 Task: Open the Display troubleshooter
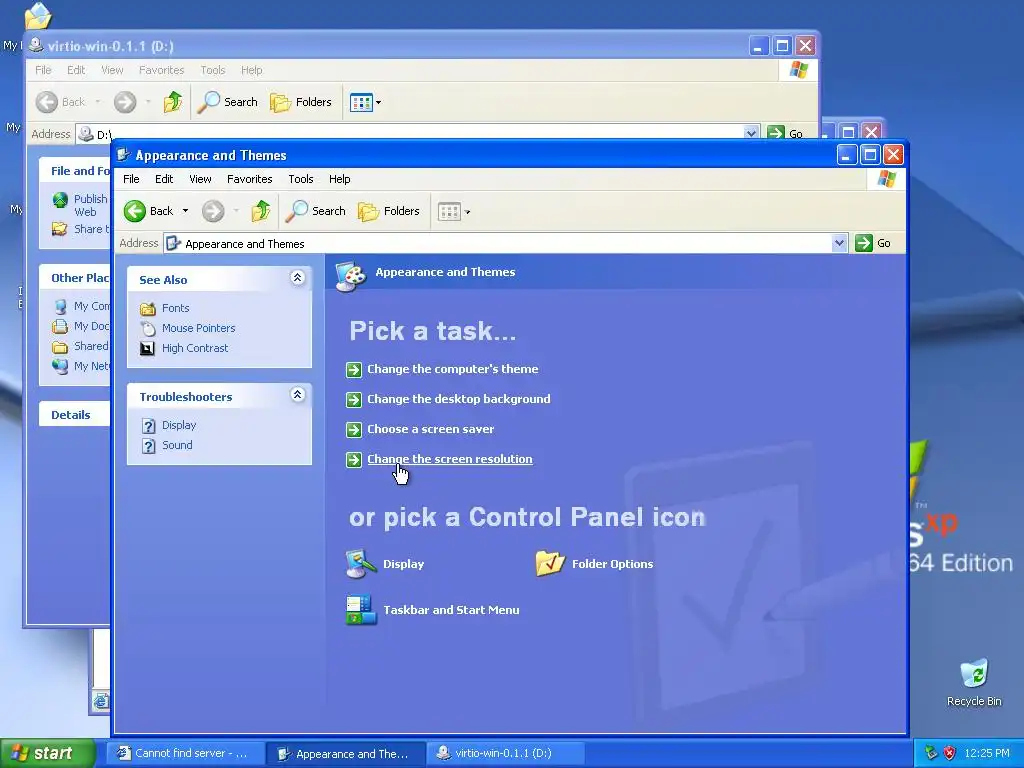168,425
